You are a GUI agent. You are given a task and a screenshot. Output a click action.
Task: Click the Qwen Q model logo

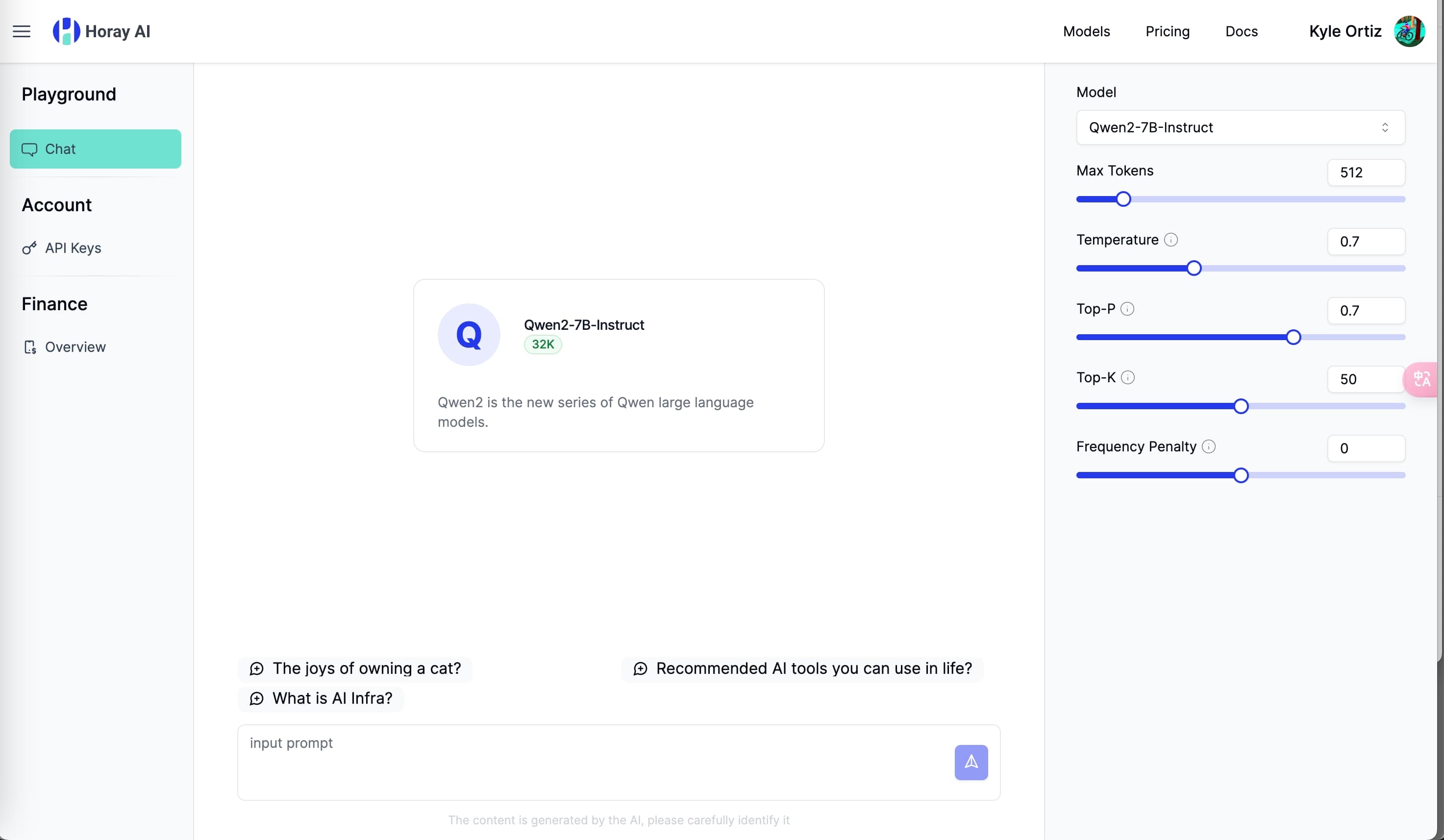coord(469,335)
